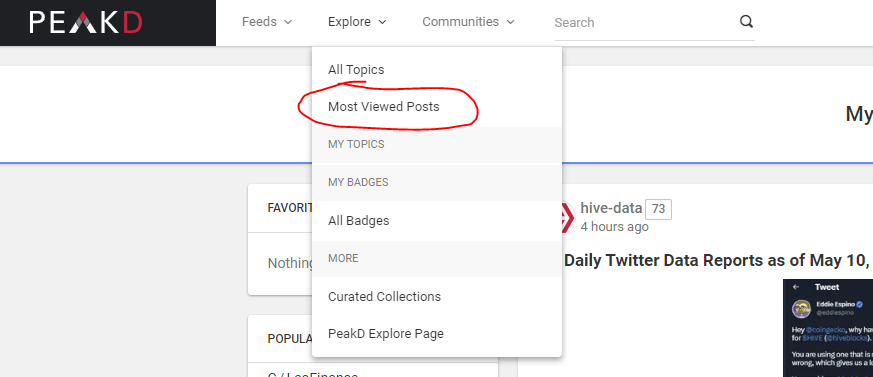Click the Chevron arrow beside Feeds
Viewport: 873px width, 377px height.
[288, 22]
